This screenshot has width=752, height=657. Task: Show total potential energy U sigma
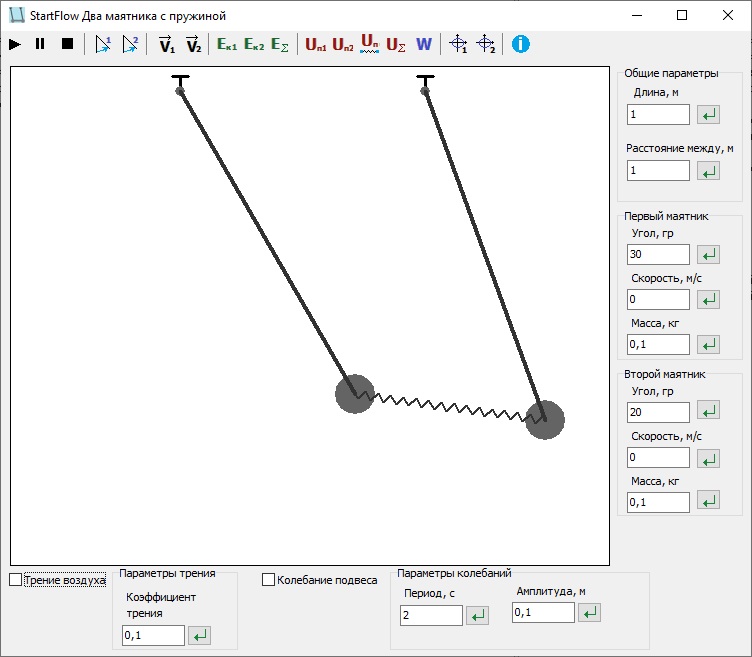[x=396, y=45]
